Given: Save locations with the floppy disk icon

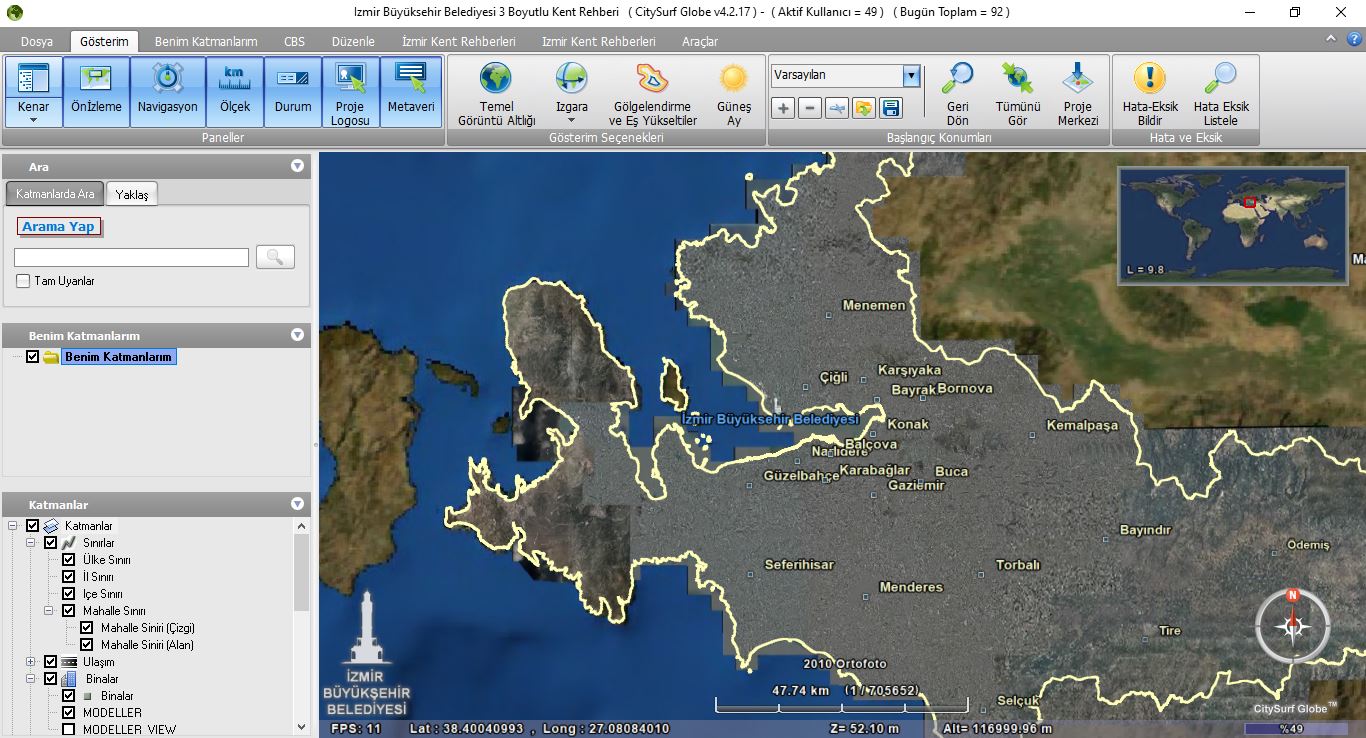Looking at the screenshot, I should tap(890, 108).
